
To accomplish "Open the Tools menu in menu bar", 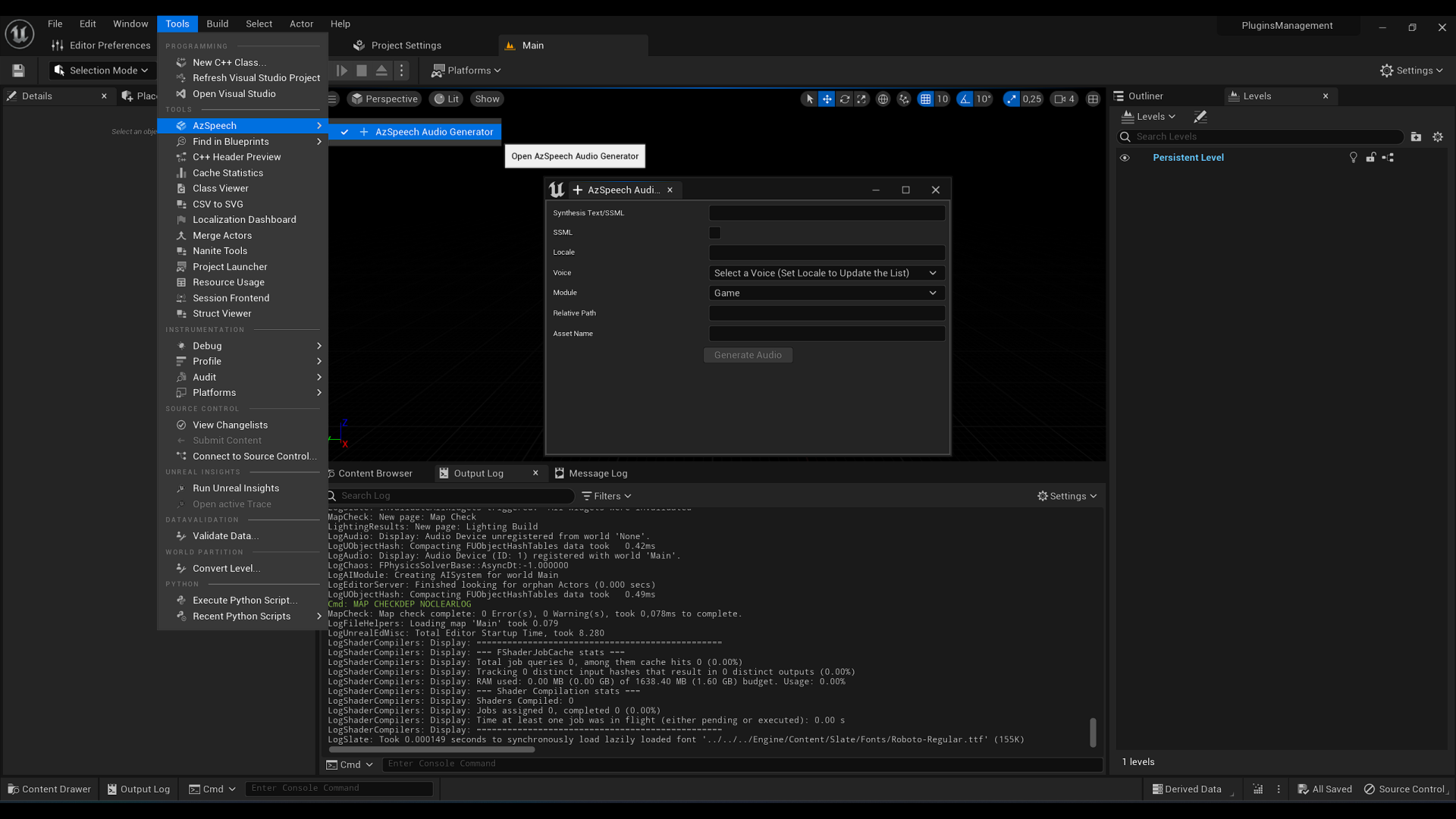I will 177,23.
